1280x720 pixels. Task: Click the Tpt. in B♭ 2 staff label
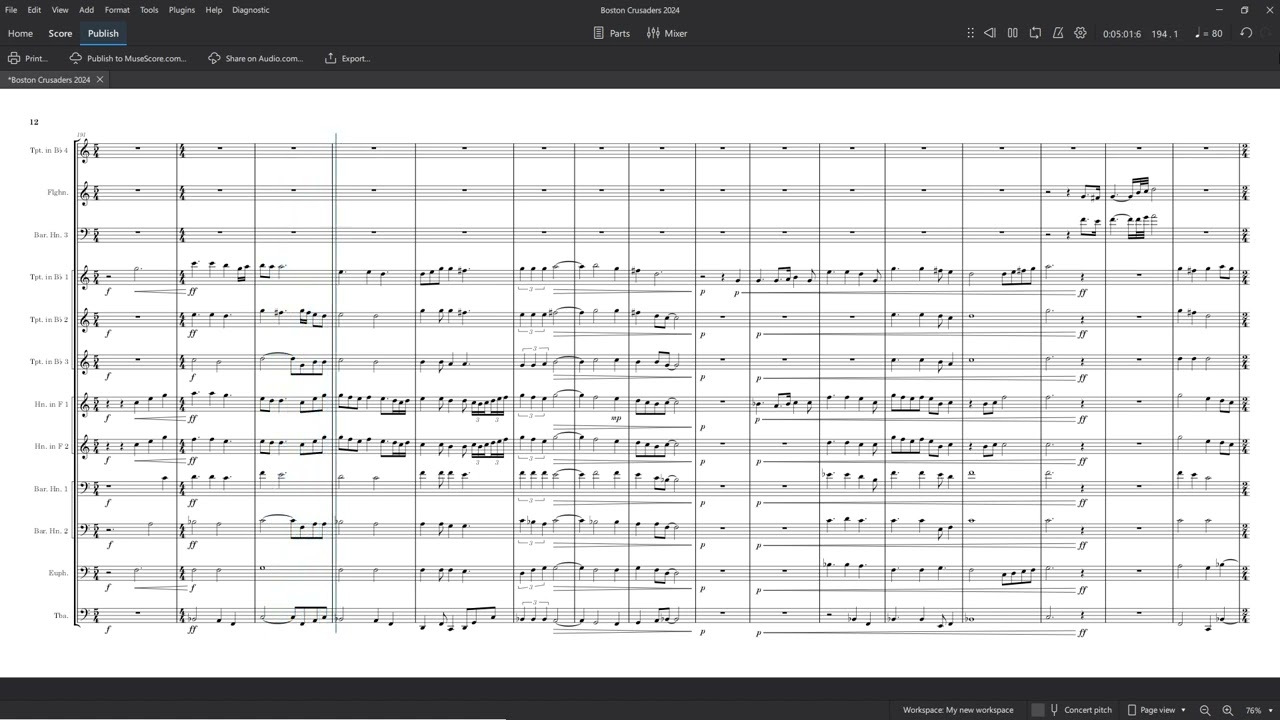point(49,320)
